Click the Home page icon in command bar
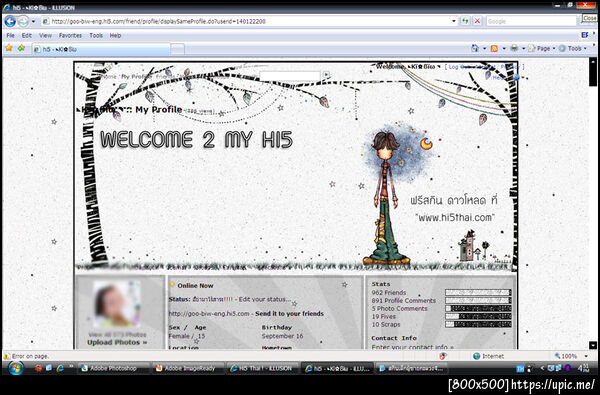Image resolution: width=600 pixels, height=395 pixels. click(475, 48)
